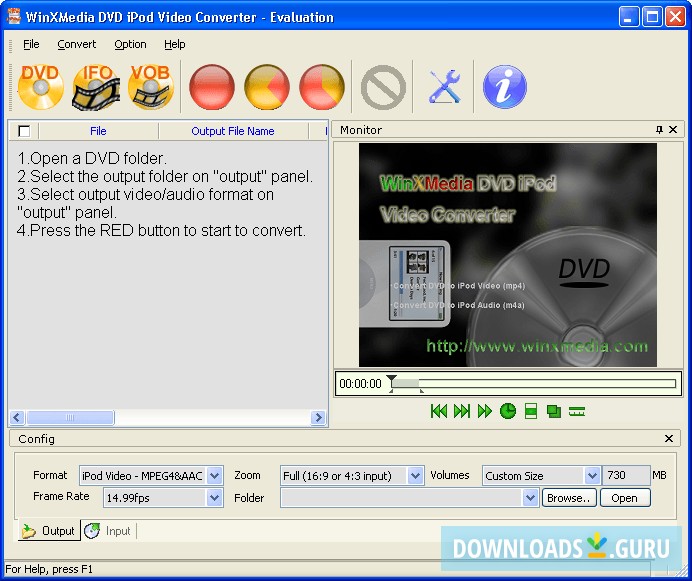Jump to previous chapter in monitor

pos(439,411)
